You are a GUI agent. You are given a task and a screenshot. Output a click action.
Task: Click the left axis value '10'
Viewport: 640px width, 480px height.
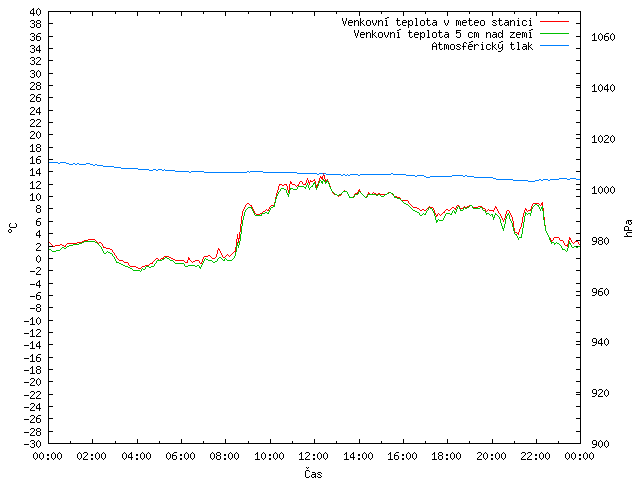point(36,197)
